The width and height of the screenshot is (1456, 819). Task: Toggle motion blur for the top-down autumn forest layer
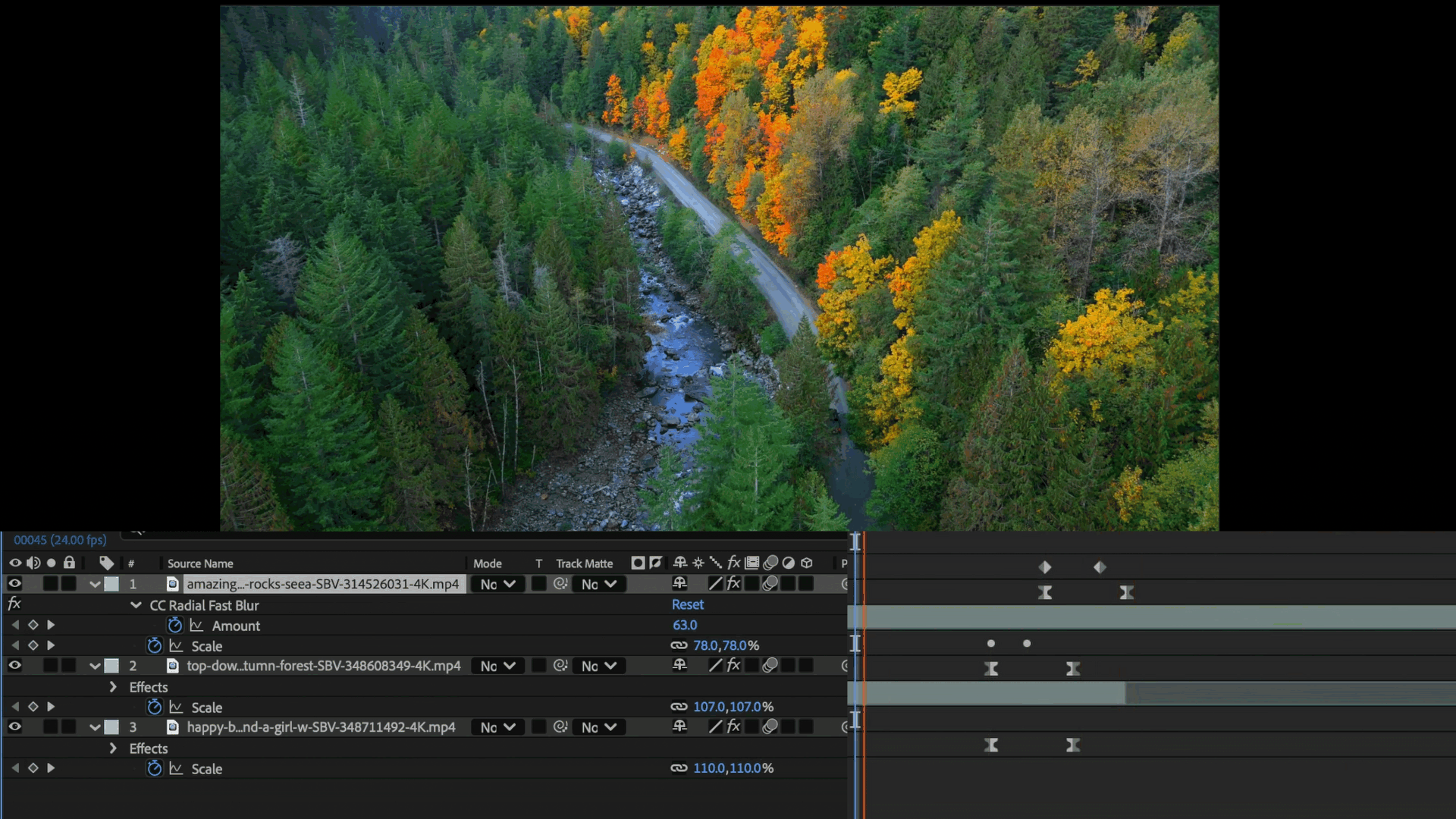pyautogui.click(x=770, y=665)
